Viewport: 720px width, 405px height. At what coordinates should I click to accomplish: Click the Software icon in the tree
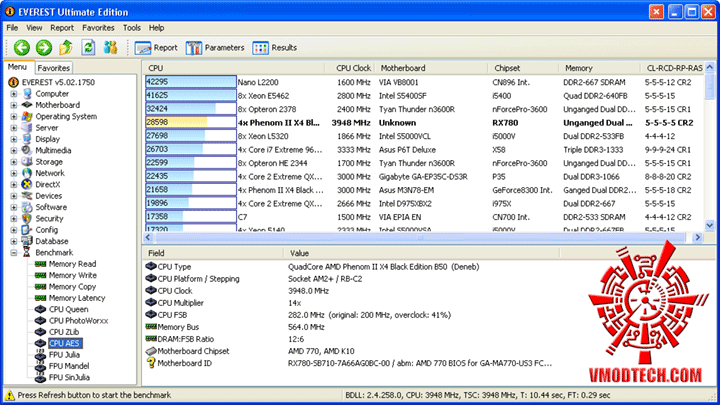[x=27, y=207]
